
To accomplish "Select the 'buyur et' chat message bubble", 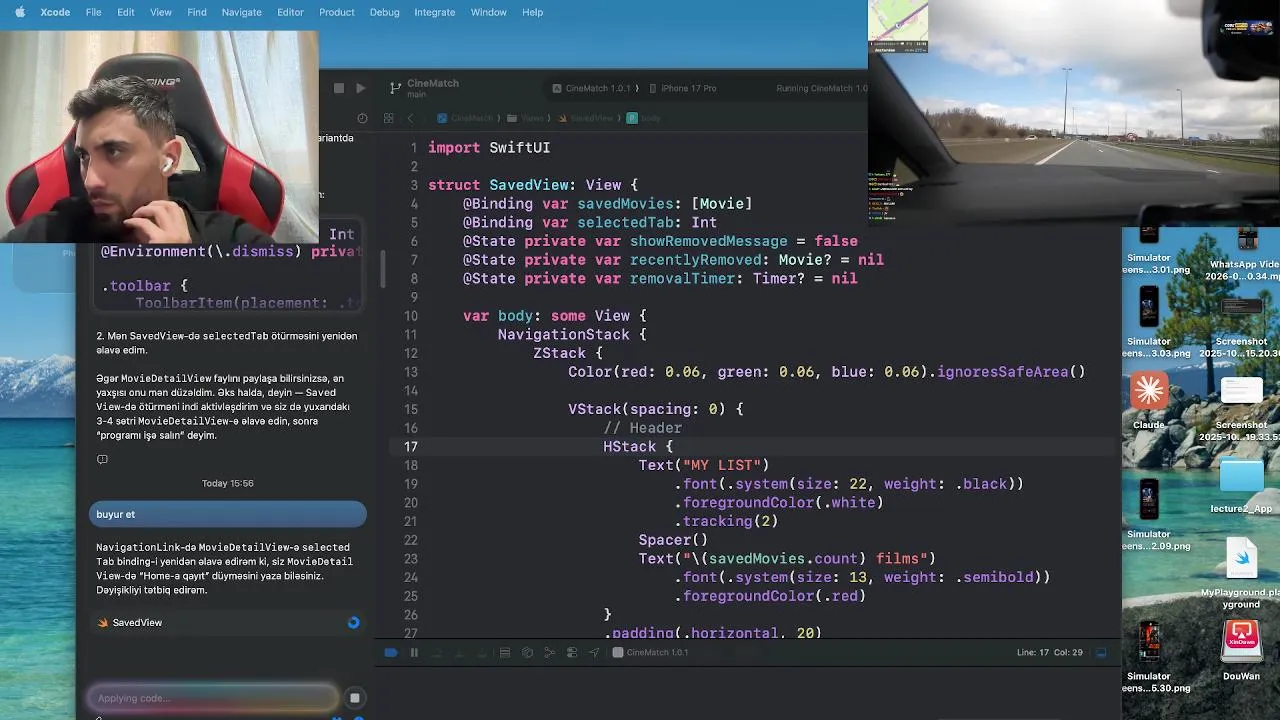I will click(227, 514).
